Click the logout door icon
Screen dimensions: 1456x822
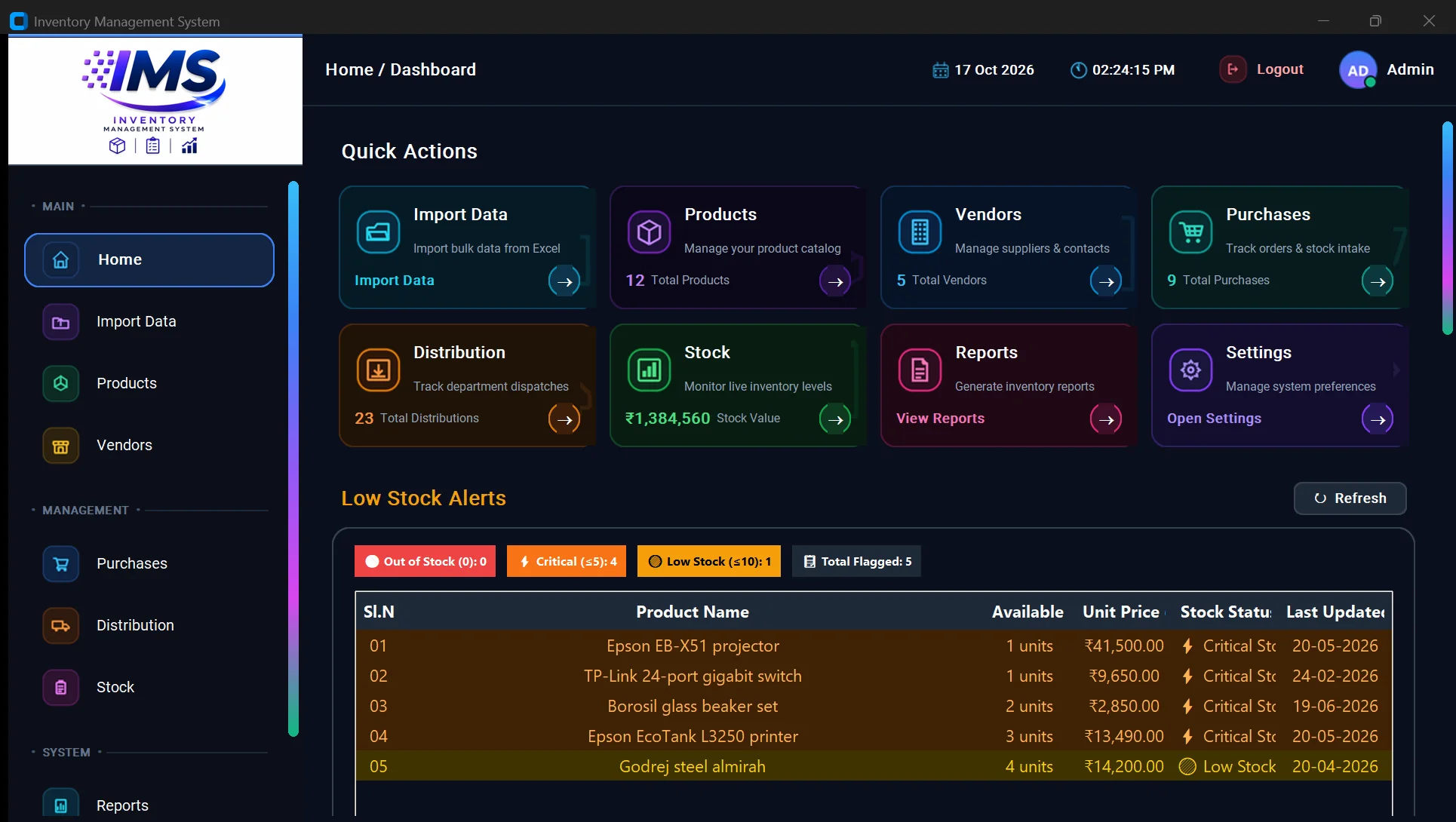pos(1233,69)
